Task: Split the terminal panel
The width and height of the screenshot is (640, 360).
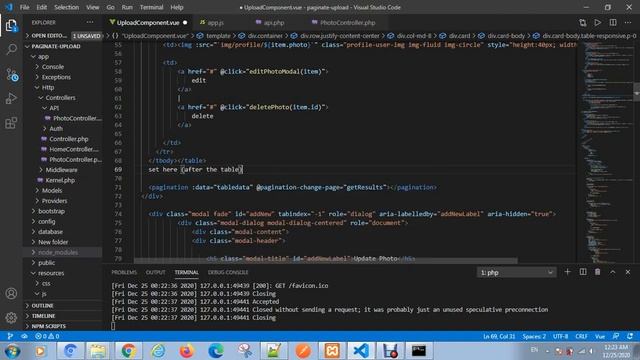Action: pyautogui.click(x=583, y=272)
